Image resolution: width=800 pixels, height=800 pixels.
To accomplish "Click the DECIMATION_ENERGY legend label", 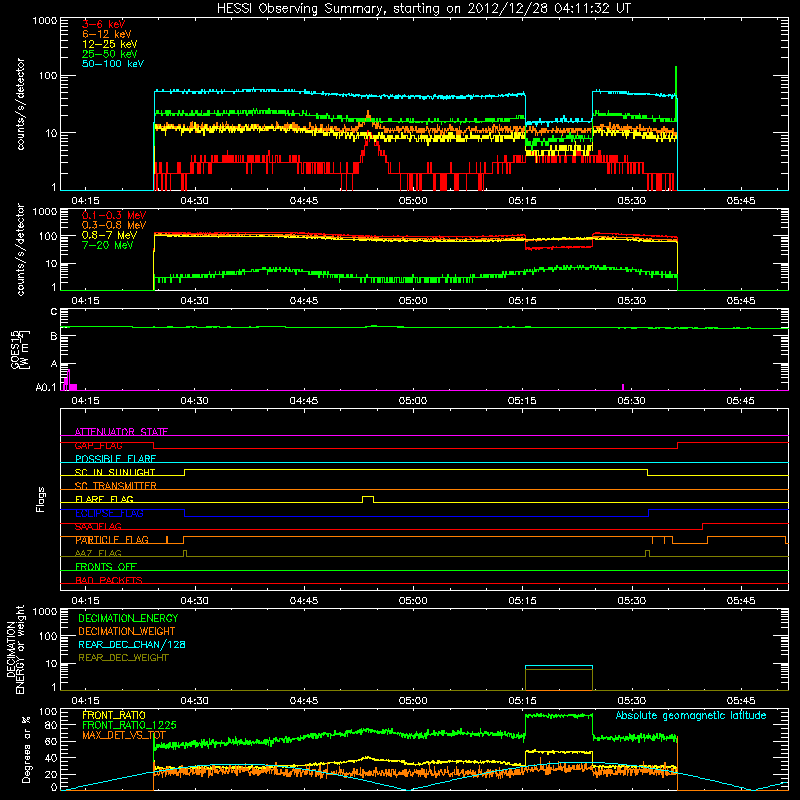I will tap(128, 618).
